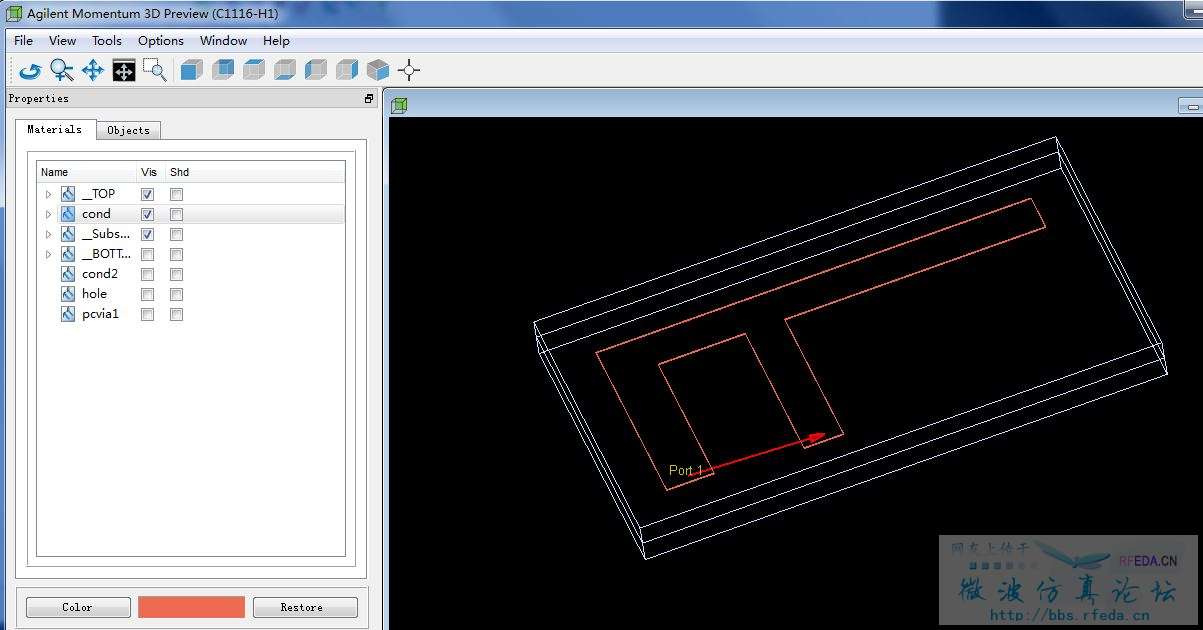Image resolution: width=1203 pixels, height=630 pixels.
Task: Open the View menu
Action: coord(62,41)
